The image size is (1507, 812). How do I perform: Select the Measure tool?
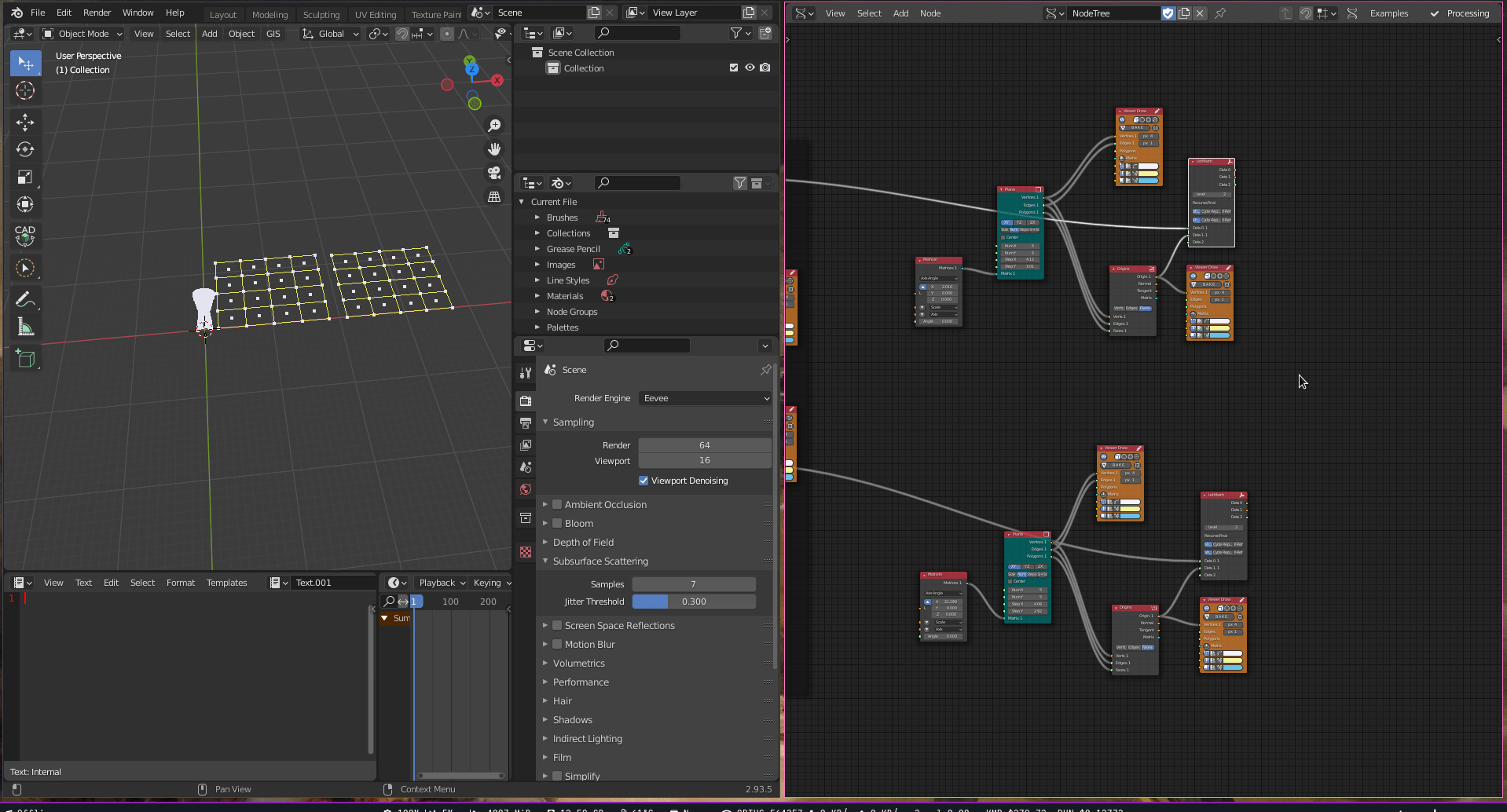coord(25,327)
